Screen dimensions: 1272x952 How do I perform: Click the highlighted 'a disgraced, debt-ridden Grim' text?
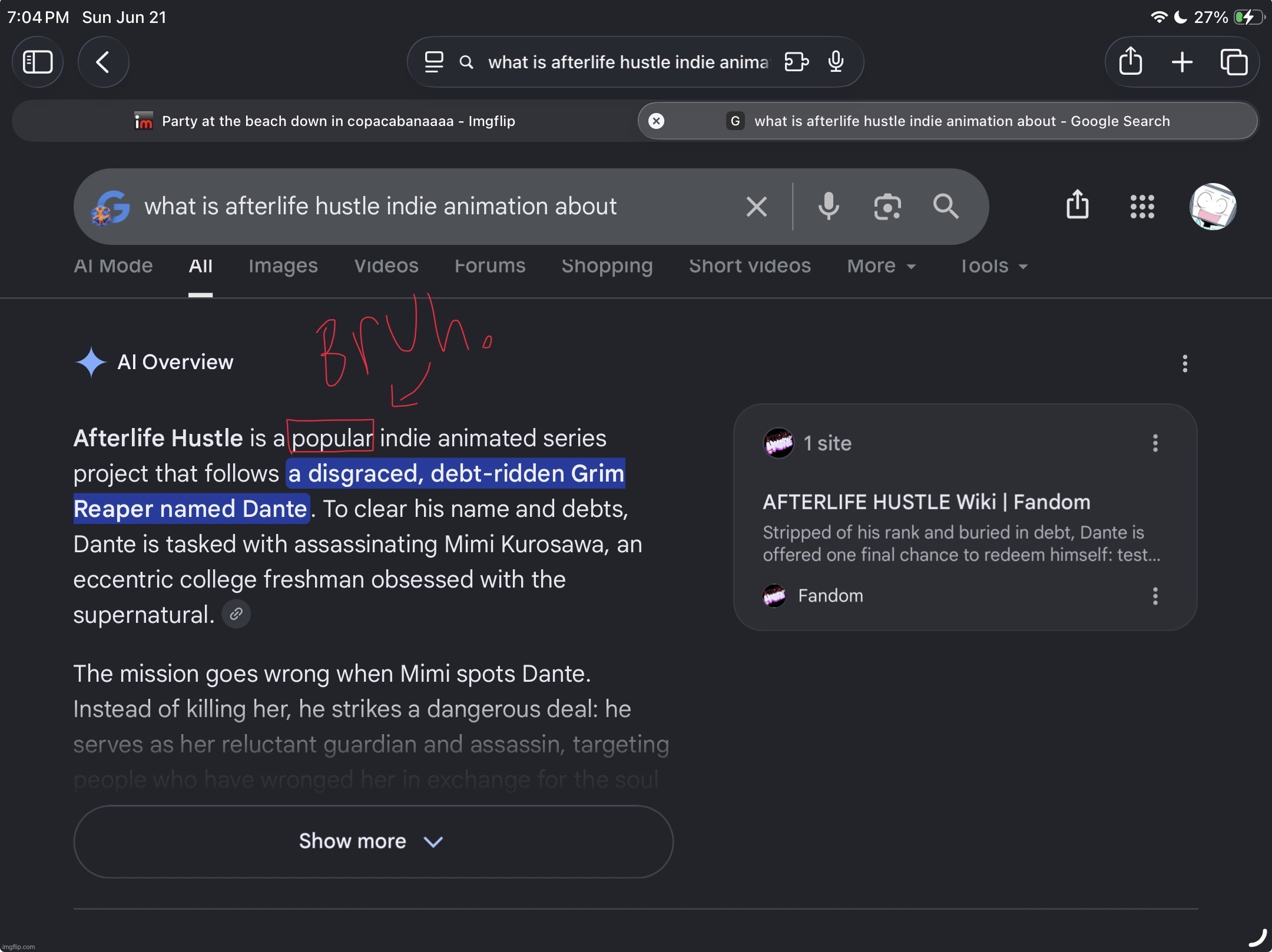click(455, 473)
